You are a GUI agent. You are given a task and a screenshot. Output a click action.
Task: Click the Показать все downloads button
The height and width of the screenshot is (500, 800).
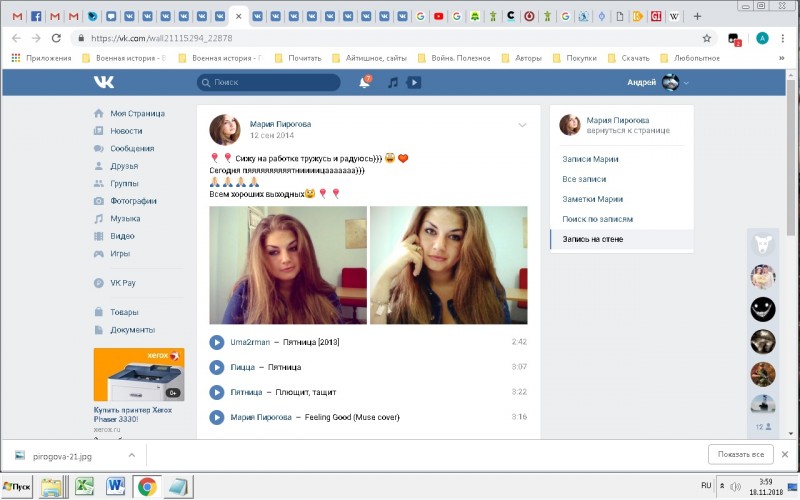741,455
